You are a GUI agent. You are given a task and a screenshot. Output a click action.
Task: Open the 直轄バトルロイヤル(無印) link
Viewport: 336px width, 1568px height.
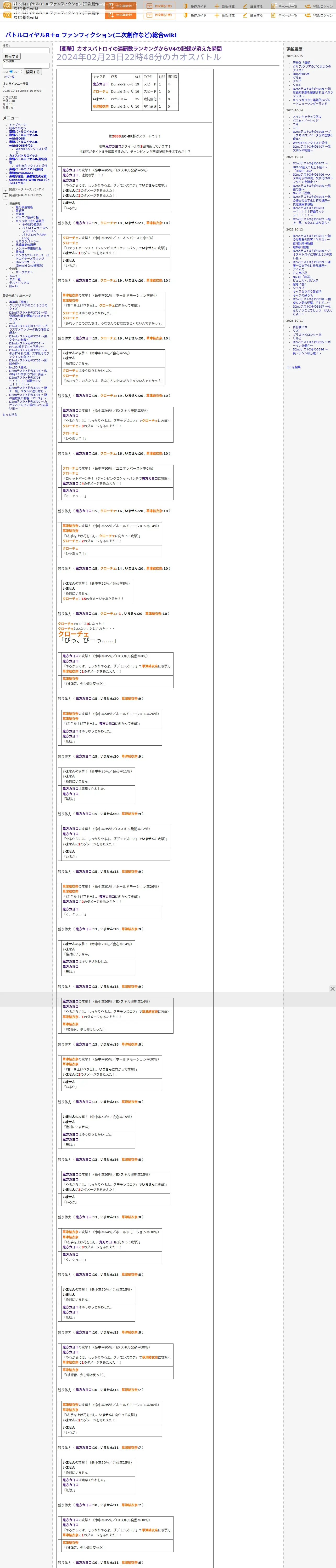coord(26,170)
